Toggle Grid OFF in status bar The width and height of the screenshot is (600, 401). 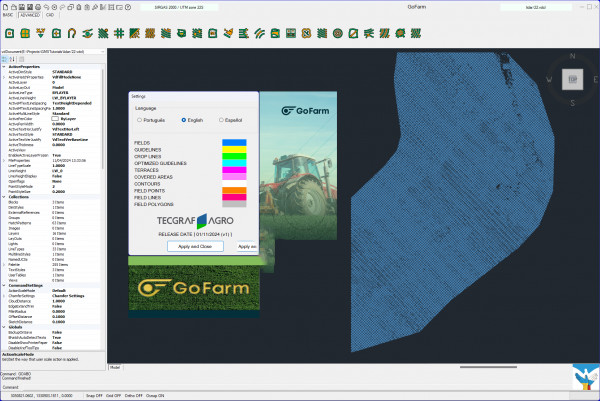click(x=113, y=396)
